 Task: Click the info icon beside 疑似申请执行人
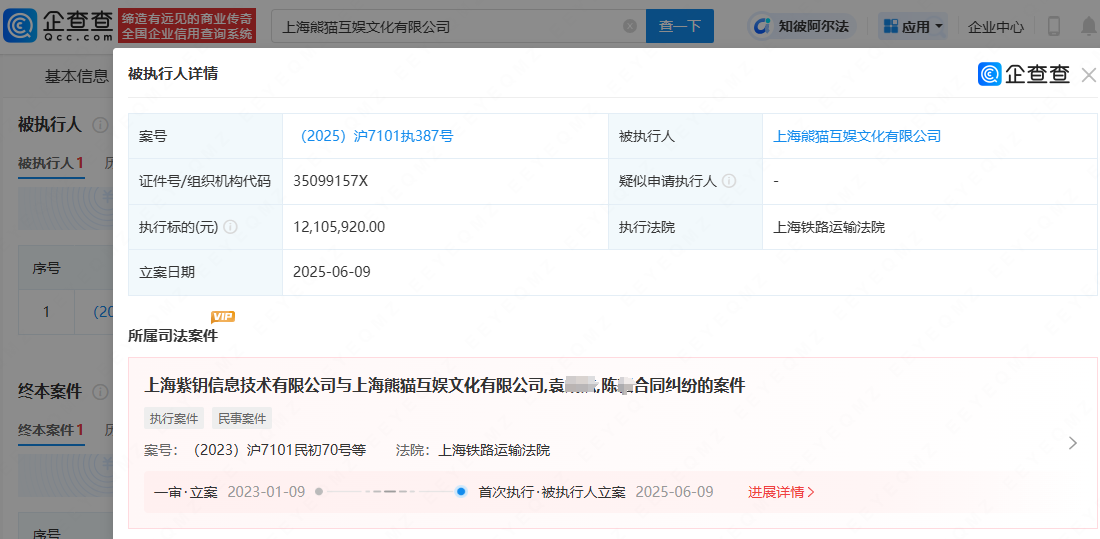pyautogui.click(x=729, y=182)
